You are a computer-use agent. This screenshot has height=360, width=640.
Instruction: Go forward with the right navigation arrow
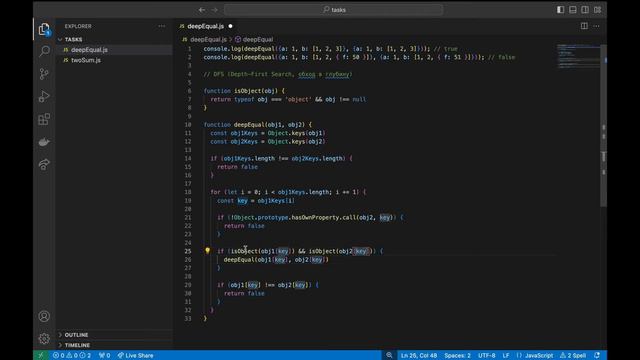point(215,10)
